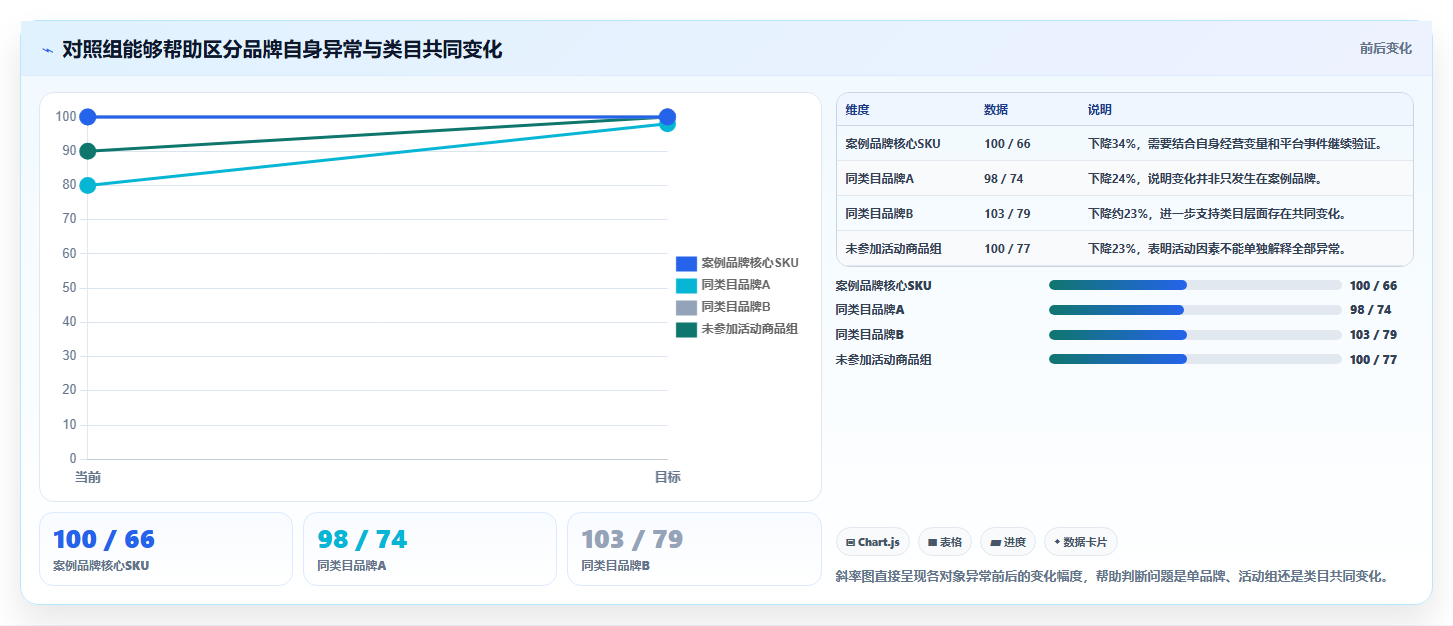
Task: Click the 前后变化 label in header
Action: coord(1385,48)
